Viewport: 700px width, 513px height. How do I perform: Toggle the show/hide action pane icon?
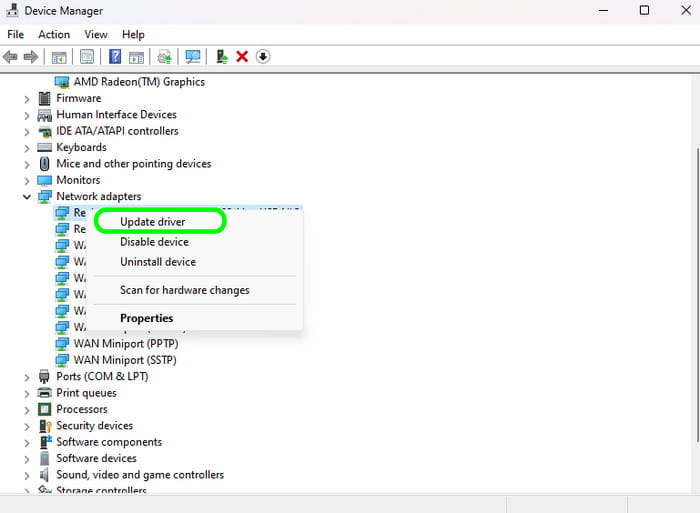136,57
